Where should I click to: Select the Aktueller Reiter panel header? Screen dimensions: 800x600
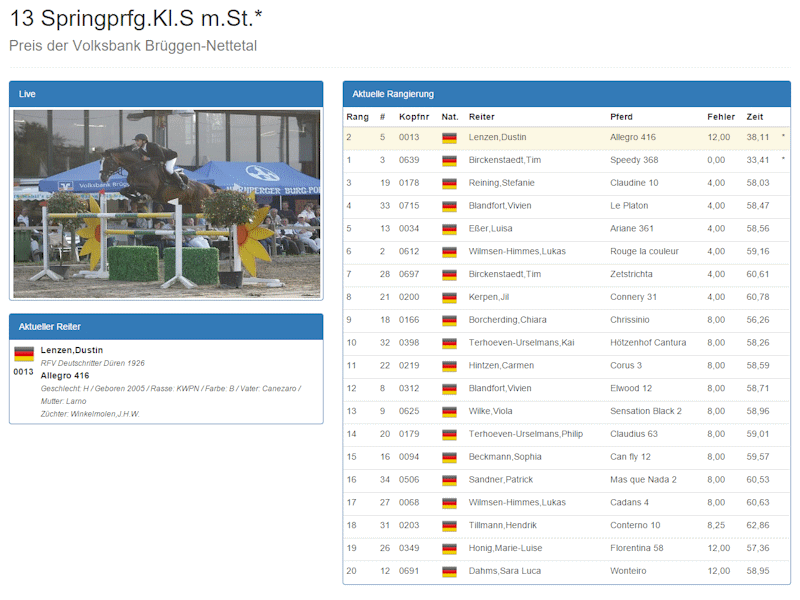pyautogui.click(x=166, y=327)
